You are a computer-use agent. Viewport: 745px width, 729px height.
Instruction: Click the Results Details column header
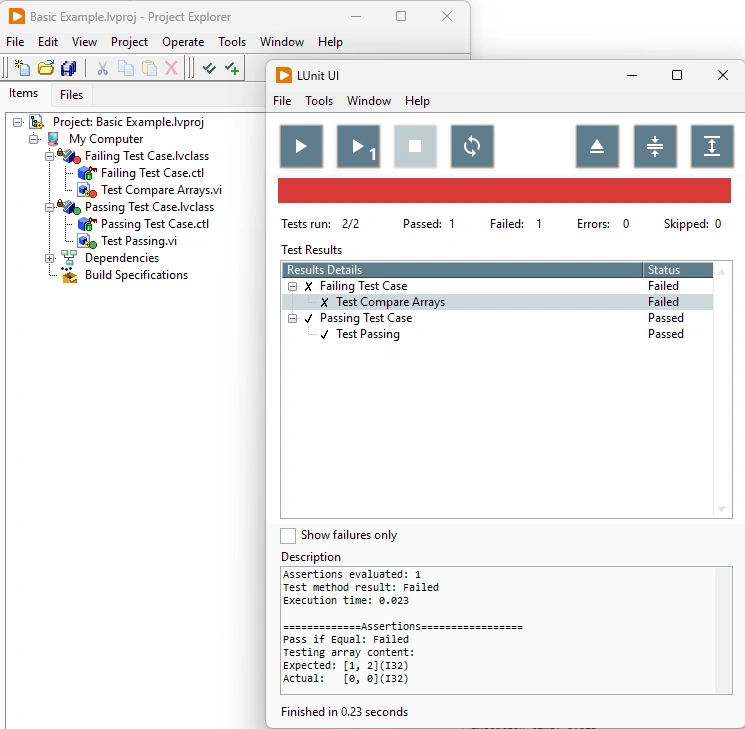coord(462,270)
